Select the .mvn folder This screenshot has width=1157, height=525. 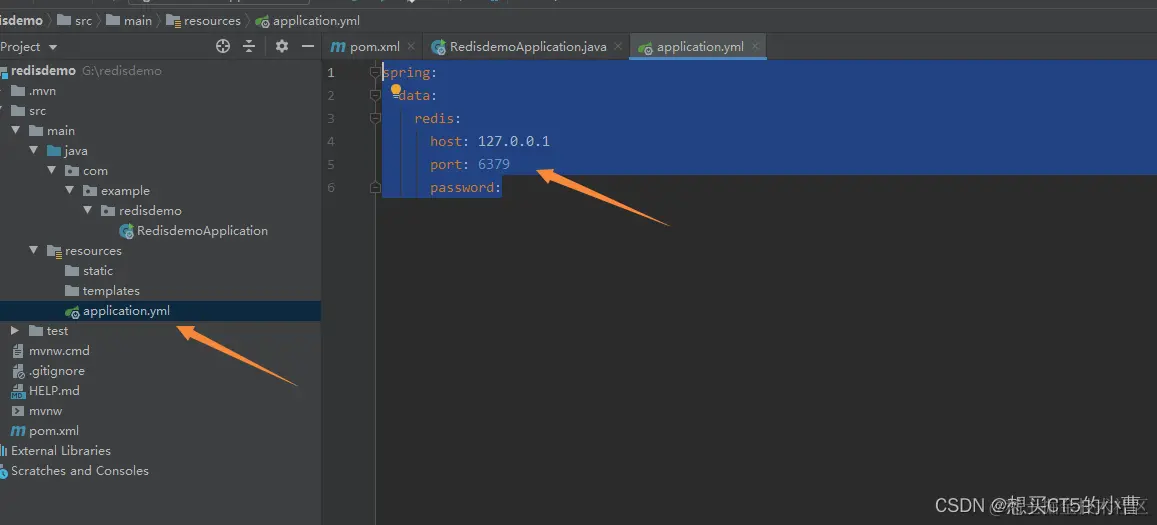(42, 91)
